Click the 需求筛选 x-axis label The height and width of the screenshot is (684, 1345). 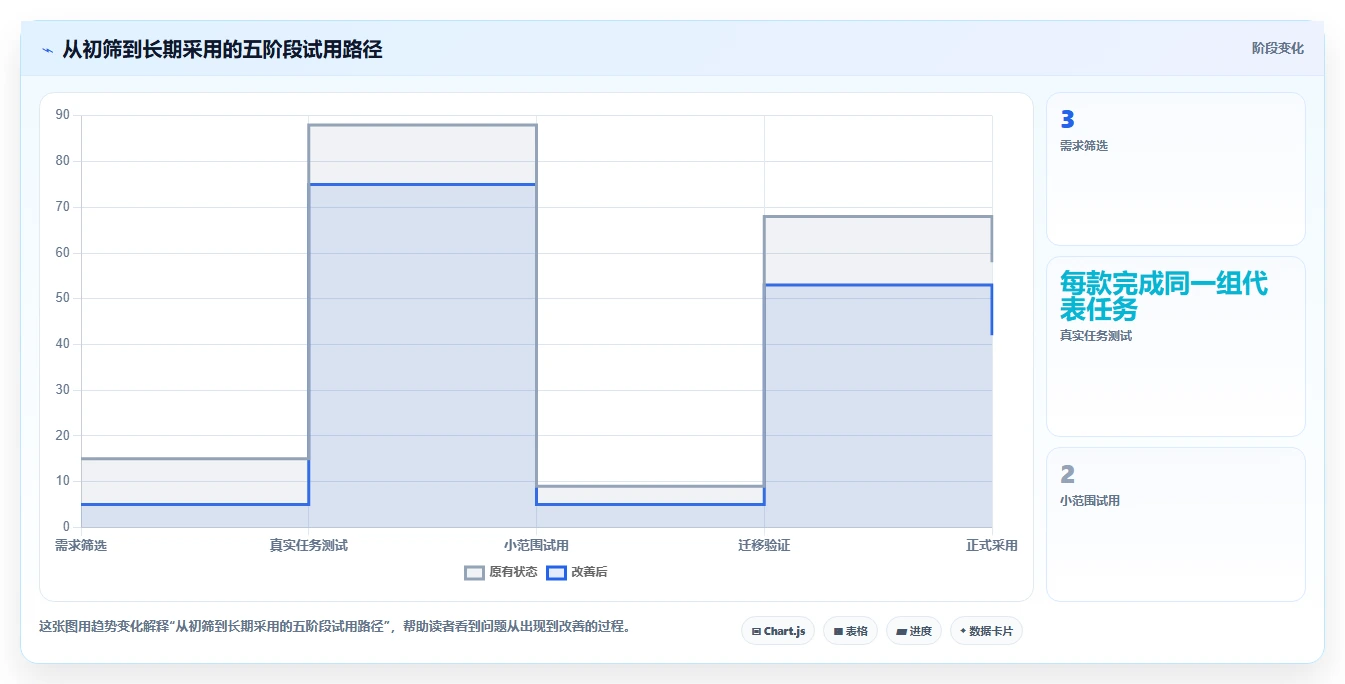click(x=81, y=545)
